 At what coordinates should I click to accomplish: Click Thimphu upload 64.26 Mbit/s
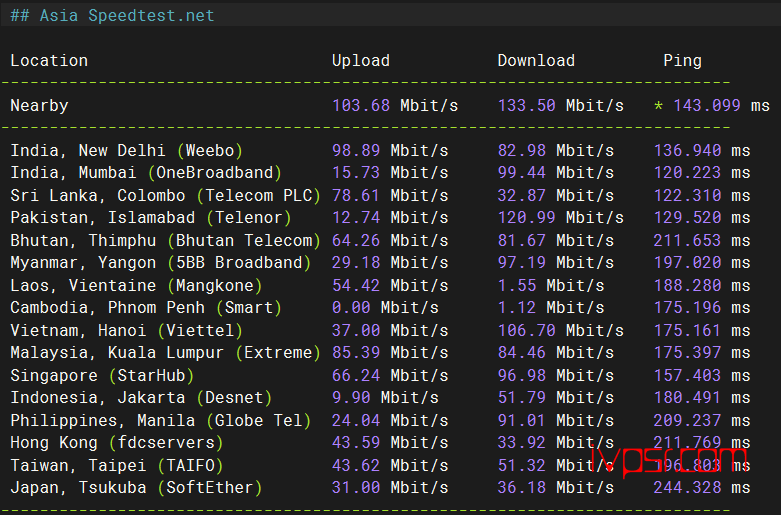coord(390,241)
